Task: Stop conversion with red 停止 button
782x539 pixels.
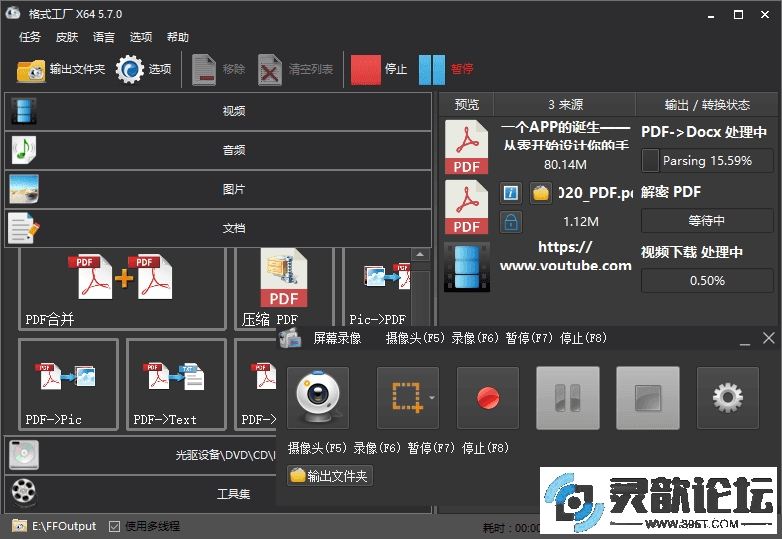Action: point(366,70)
